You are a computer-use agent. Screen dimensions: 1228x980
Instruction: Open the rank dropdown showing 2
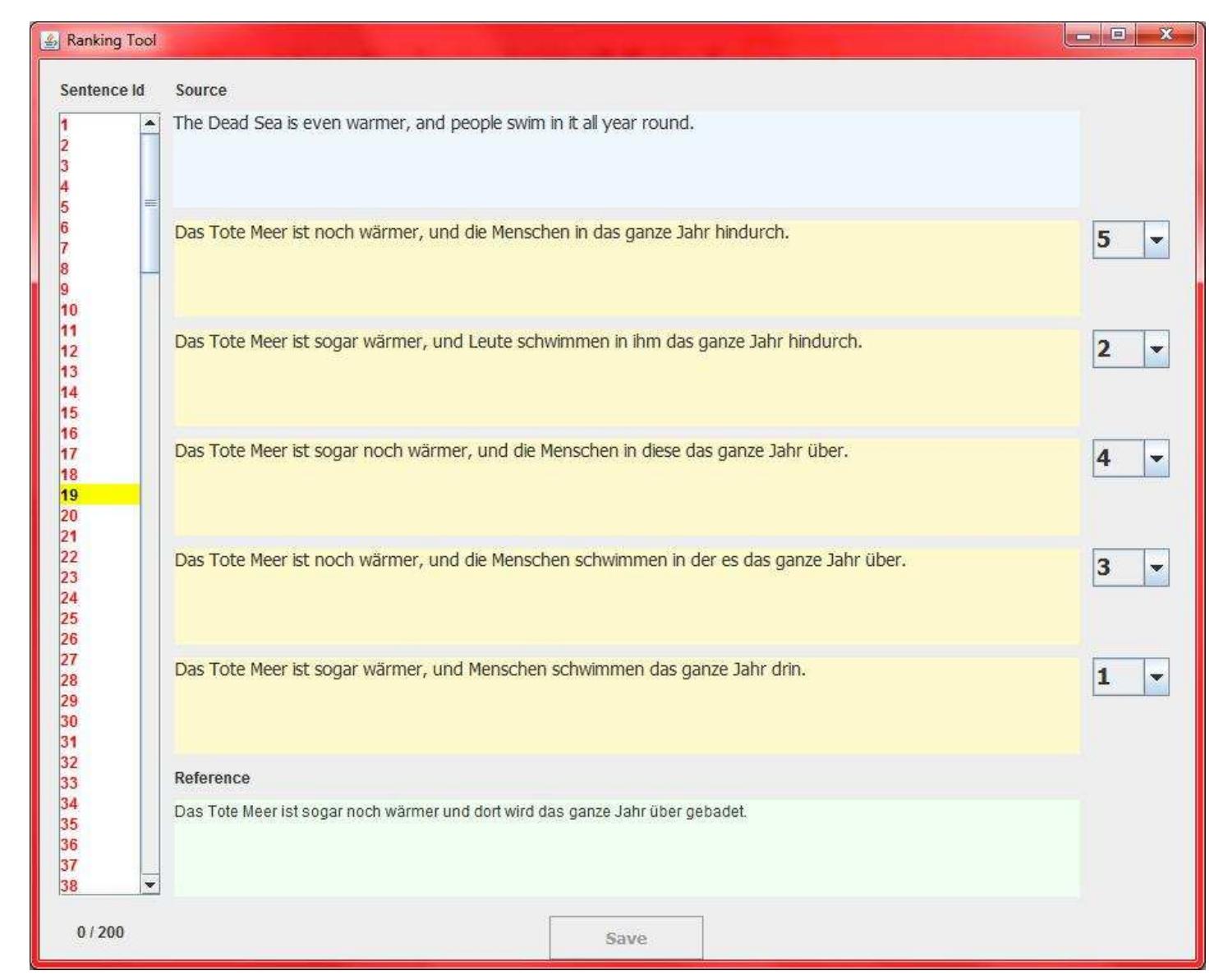pos(1156,350)
